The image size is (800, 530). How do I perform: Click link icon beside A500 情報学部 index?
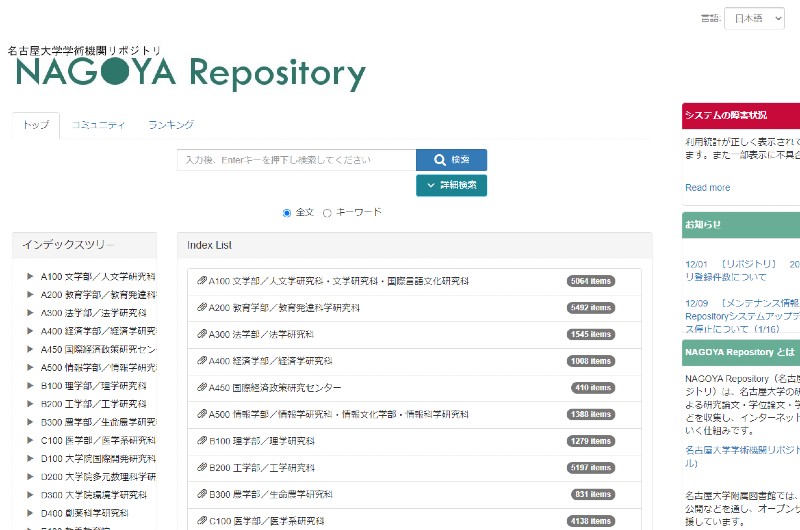point(202,414)
